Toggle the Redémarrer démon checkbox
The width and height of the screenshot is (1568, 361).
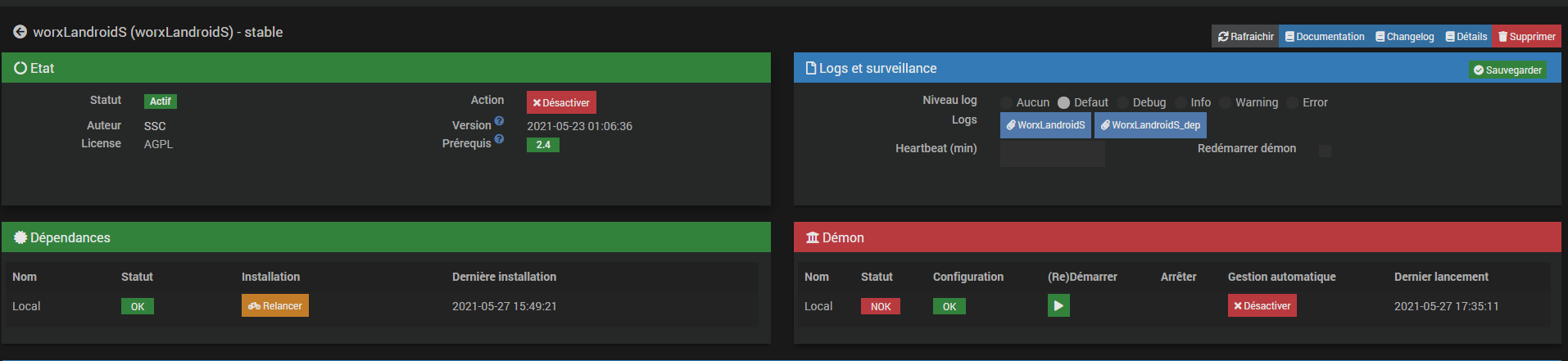pos(1325,151)
